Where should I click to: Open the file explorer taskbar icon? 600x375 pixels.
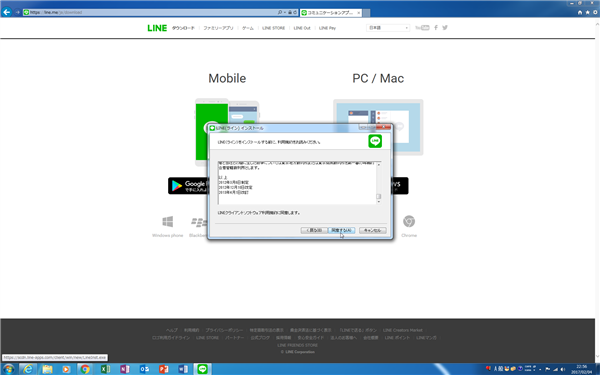coord(47,369)
